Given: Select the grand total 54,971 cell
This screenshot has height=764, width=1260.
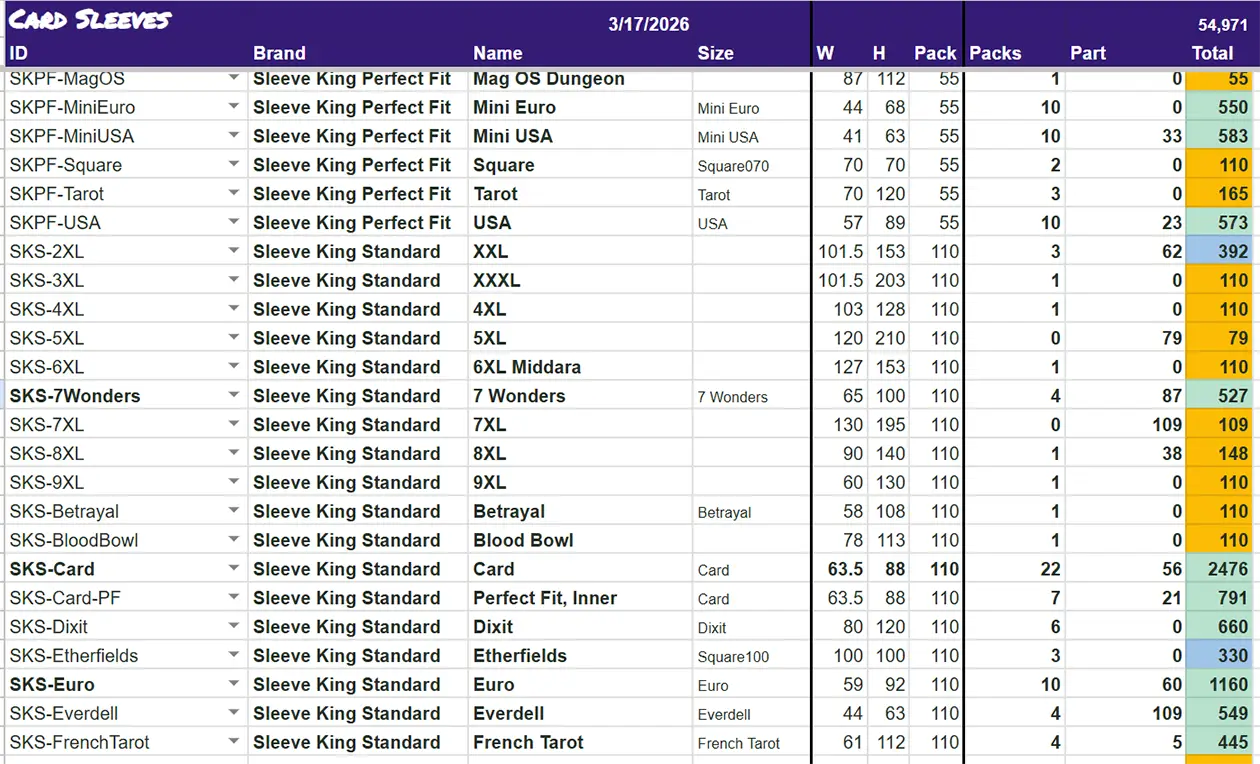Looking at the screenshot, I should point(1223,25).
